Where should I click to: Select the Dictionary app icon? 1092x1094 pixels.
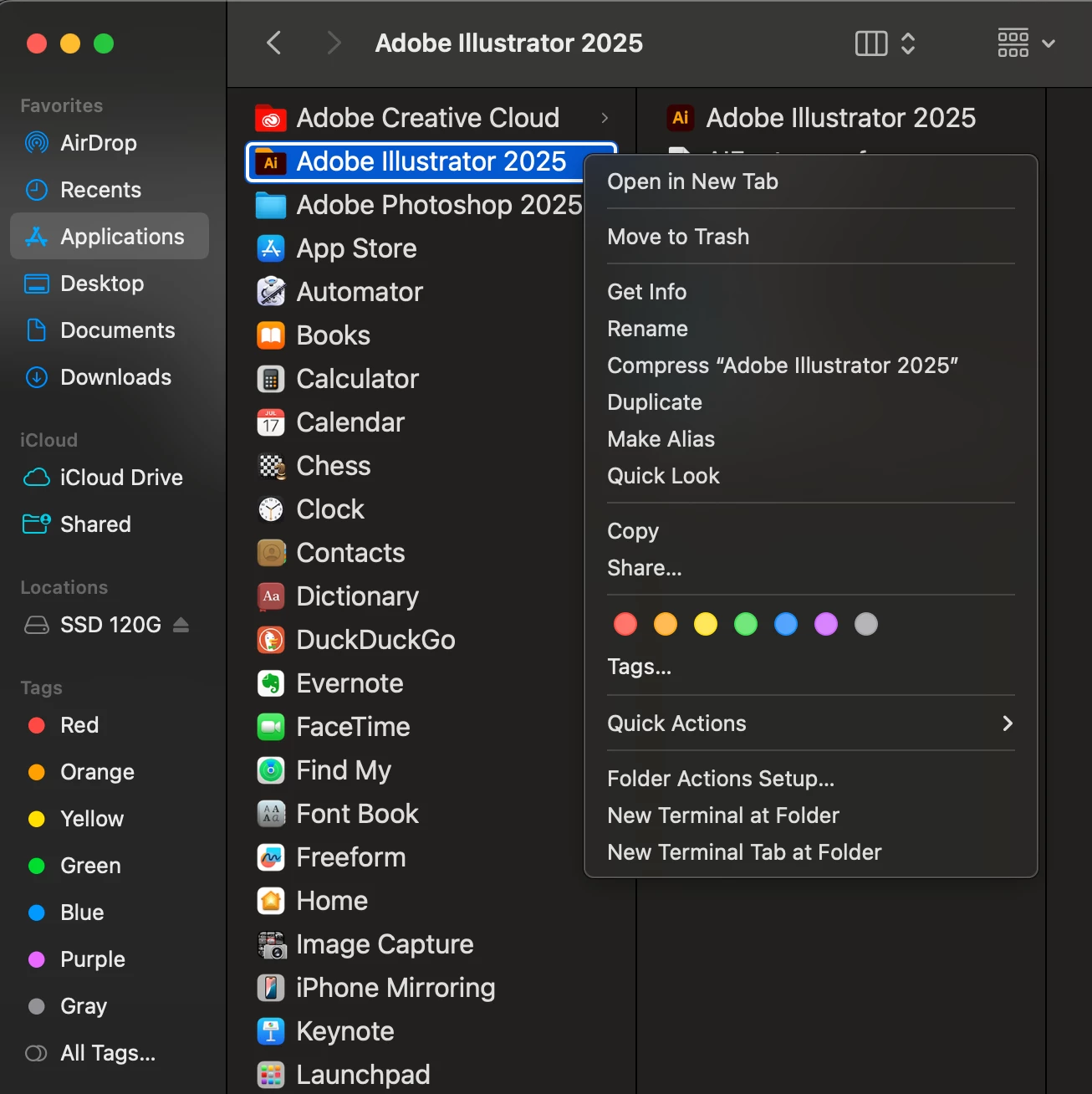pyautogui.click(x=270, y=596)
